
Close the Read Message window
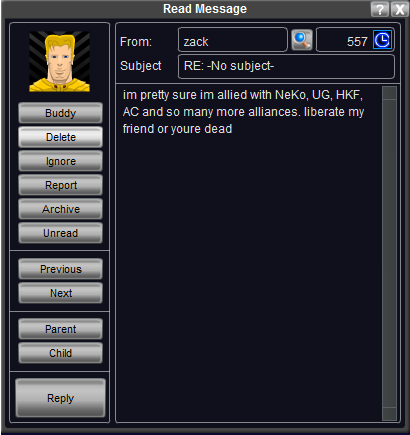point(399,9)
